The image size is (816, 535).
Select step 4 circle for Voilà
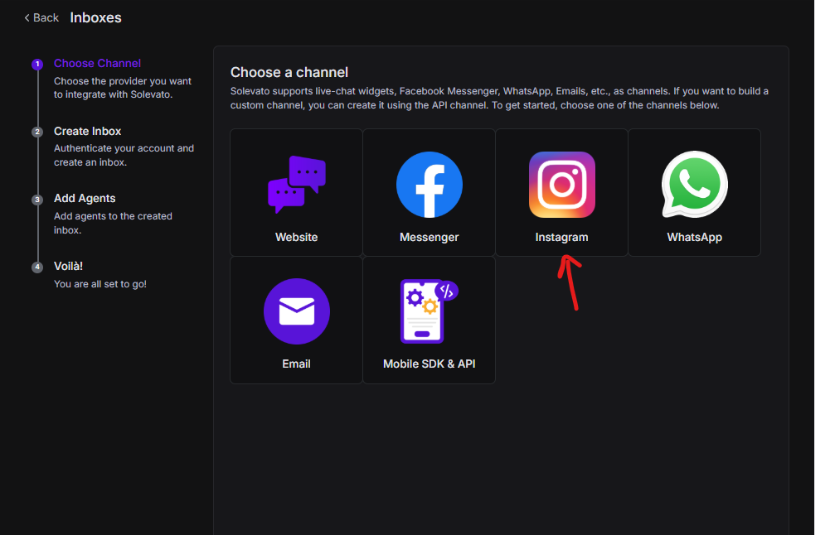point(37,267)
